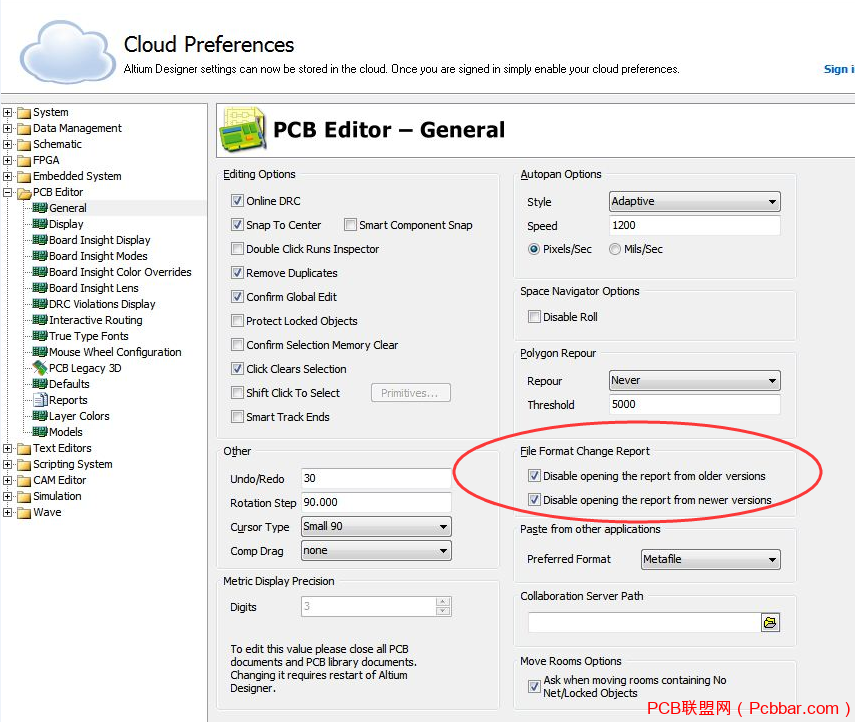Open the Cursor Type dropdown

[x=376, y=526]
